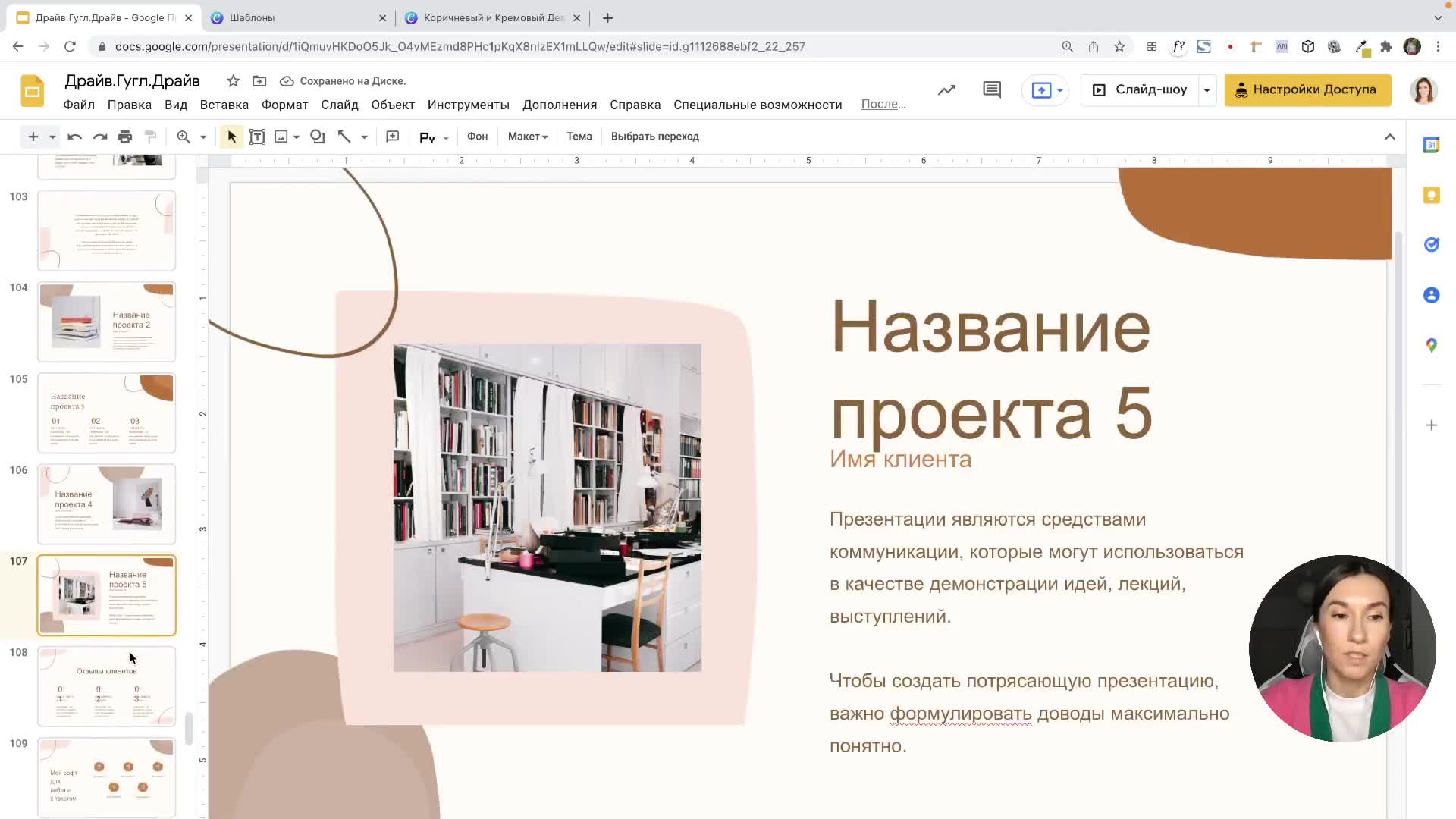This screenshot has width=1456, height=819.
Task: Star the presentation with the star icon
Action: point(234,81)
